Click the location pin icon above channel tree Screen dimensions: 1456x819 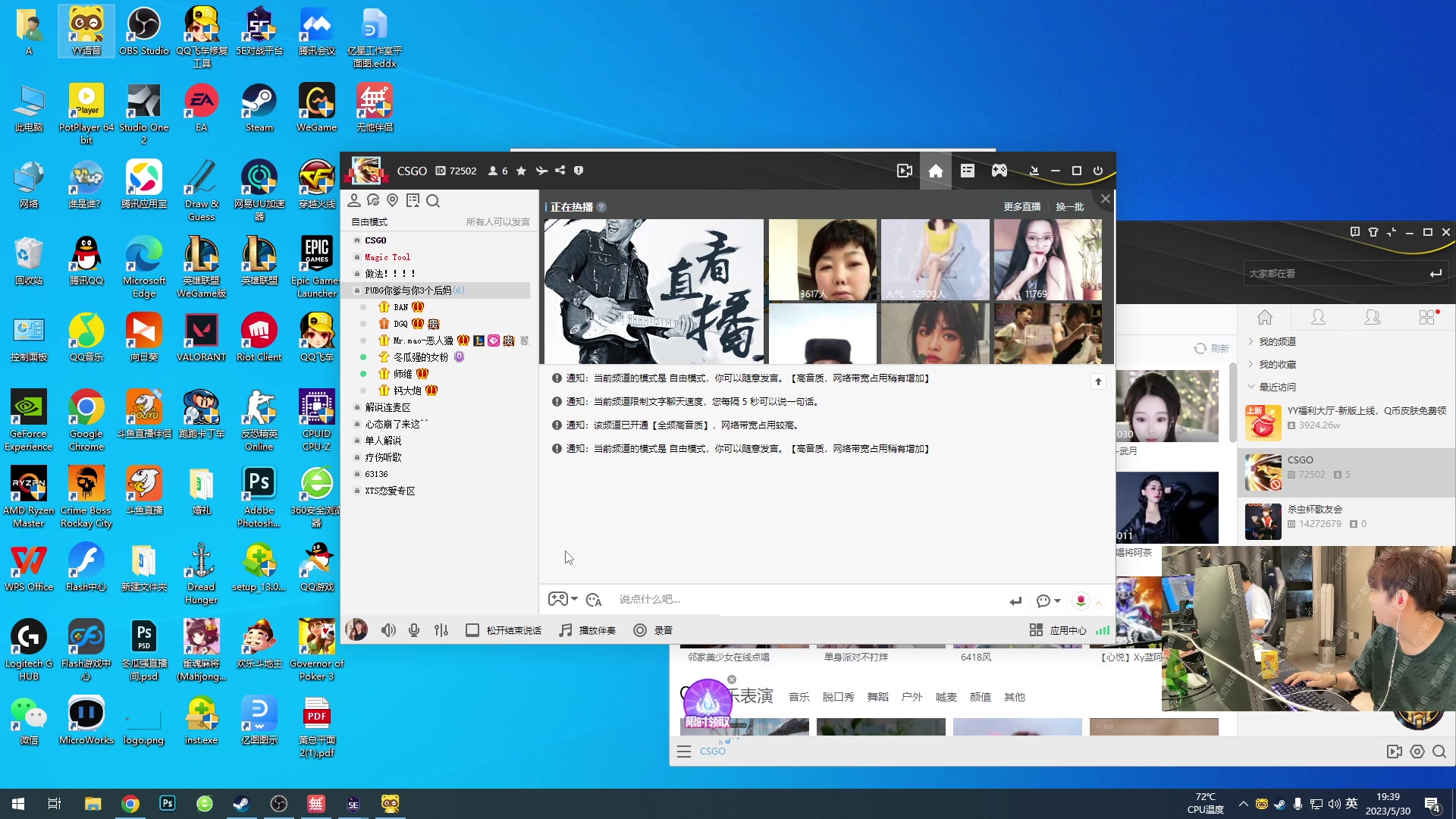393,201
